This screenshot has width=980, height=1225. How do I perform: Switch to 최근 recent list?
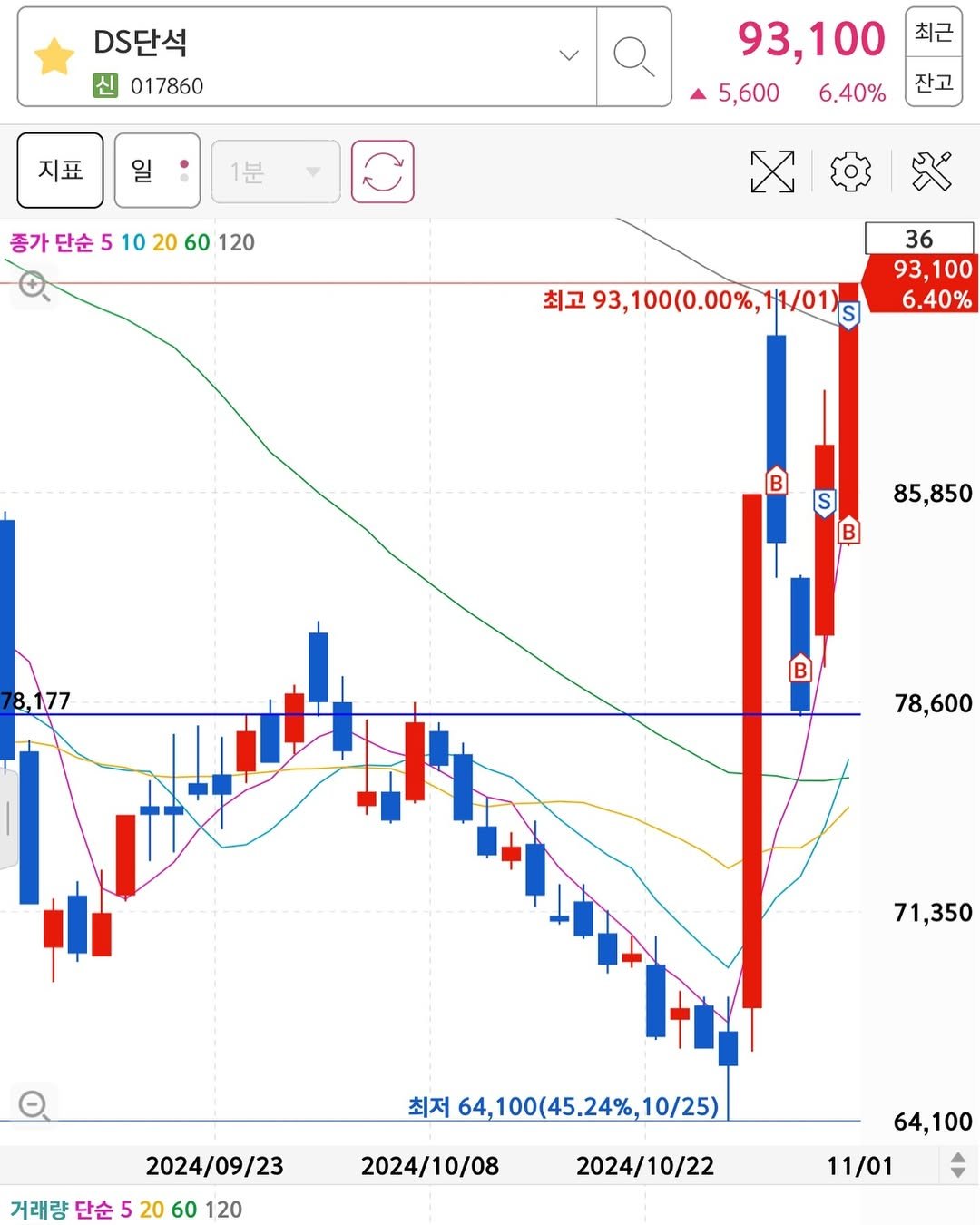[x=933, y=33]
